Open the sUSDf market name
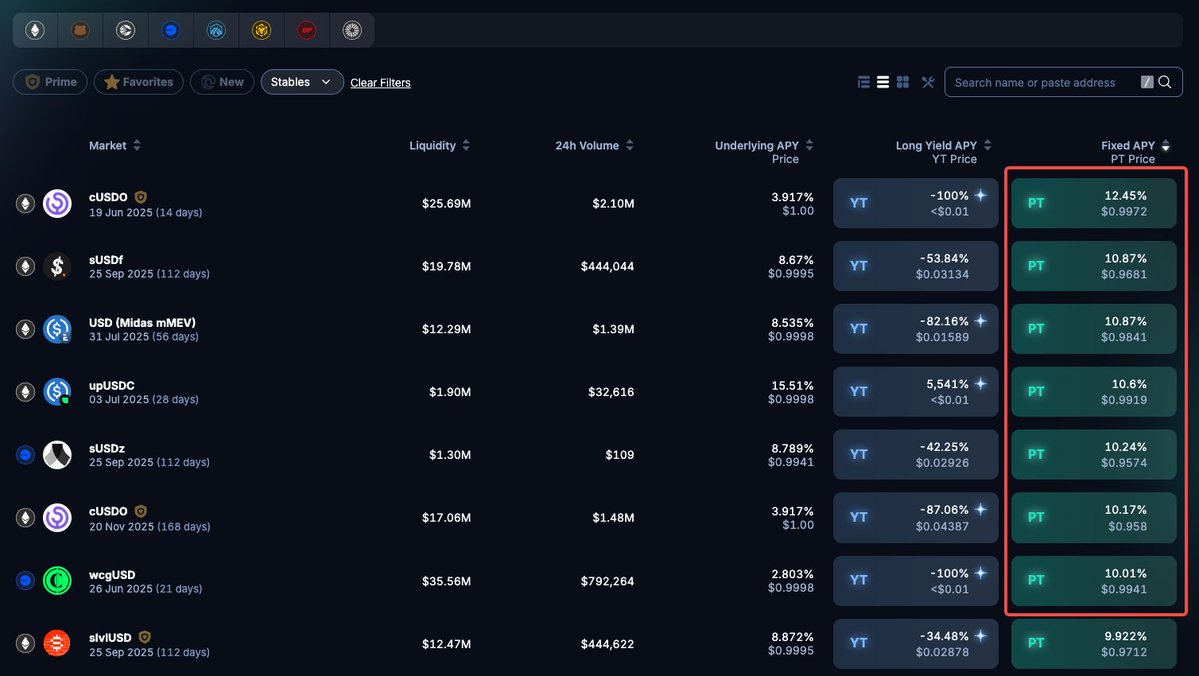The image size is (1199, 676). tap(106, 260)
